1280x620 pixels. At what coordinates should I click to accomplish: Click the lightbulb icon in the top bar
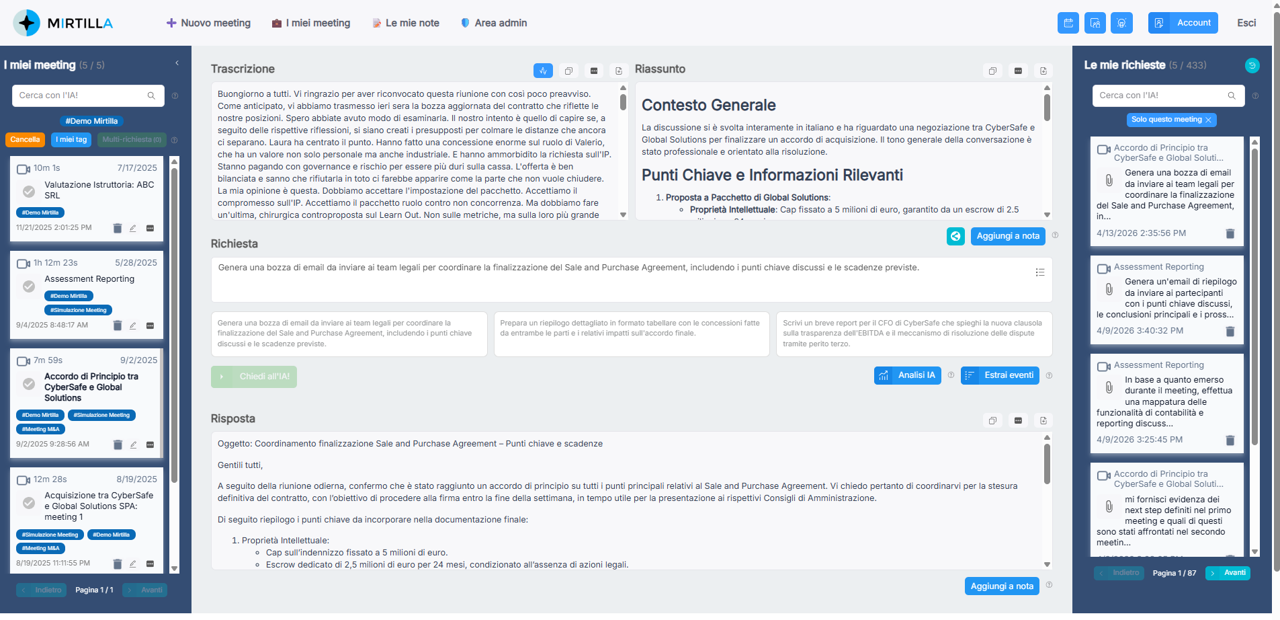pos(1121,22)
